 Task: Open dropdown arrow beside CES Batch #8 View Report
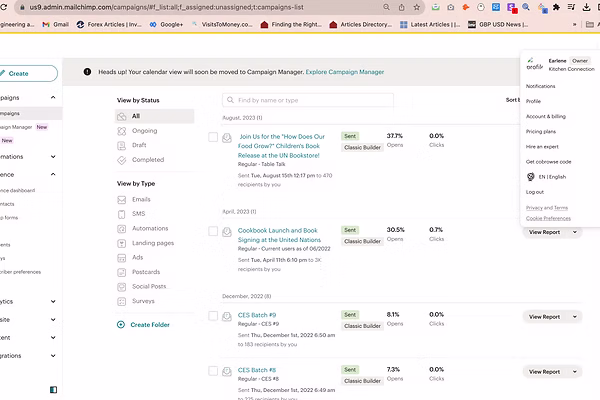[575, 372]
